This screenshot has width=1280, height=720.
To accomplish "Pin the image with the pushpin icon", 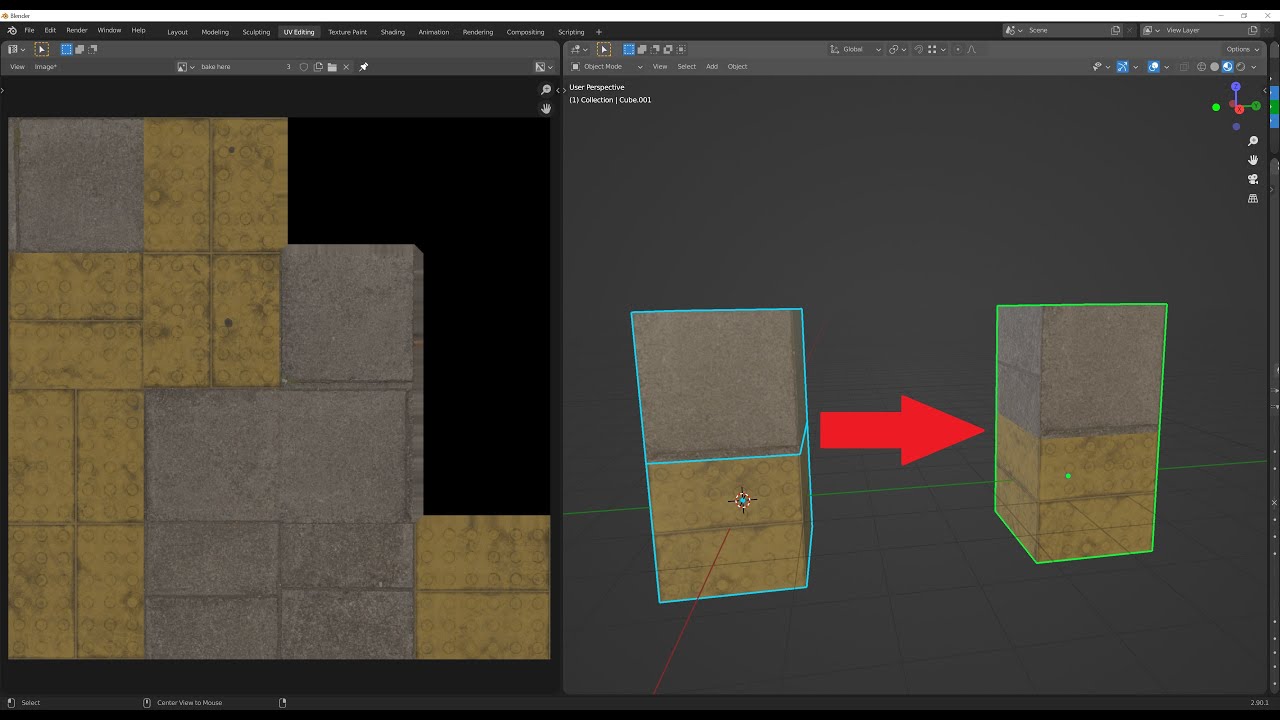I will pyautogui.click(x=364, y=67).
